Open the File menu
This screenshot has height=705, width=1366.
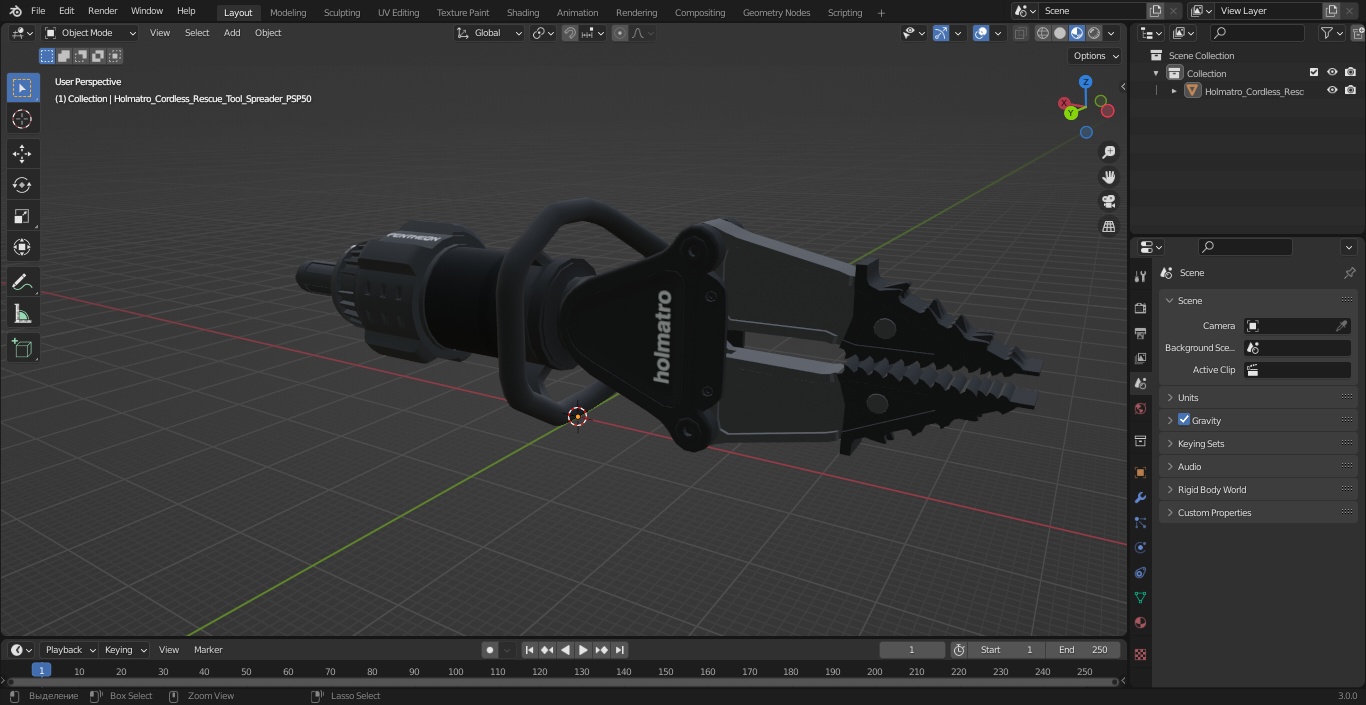click(x=38, y=11)
